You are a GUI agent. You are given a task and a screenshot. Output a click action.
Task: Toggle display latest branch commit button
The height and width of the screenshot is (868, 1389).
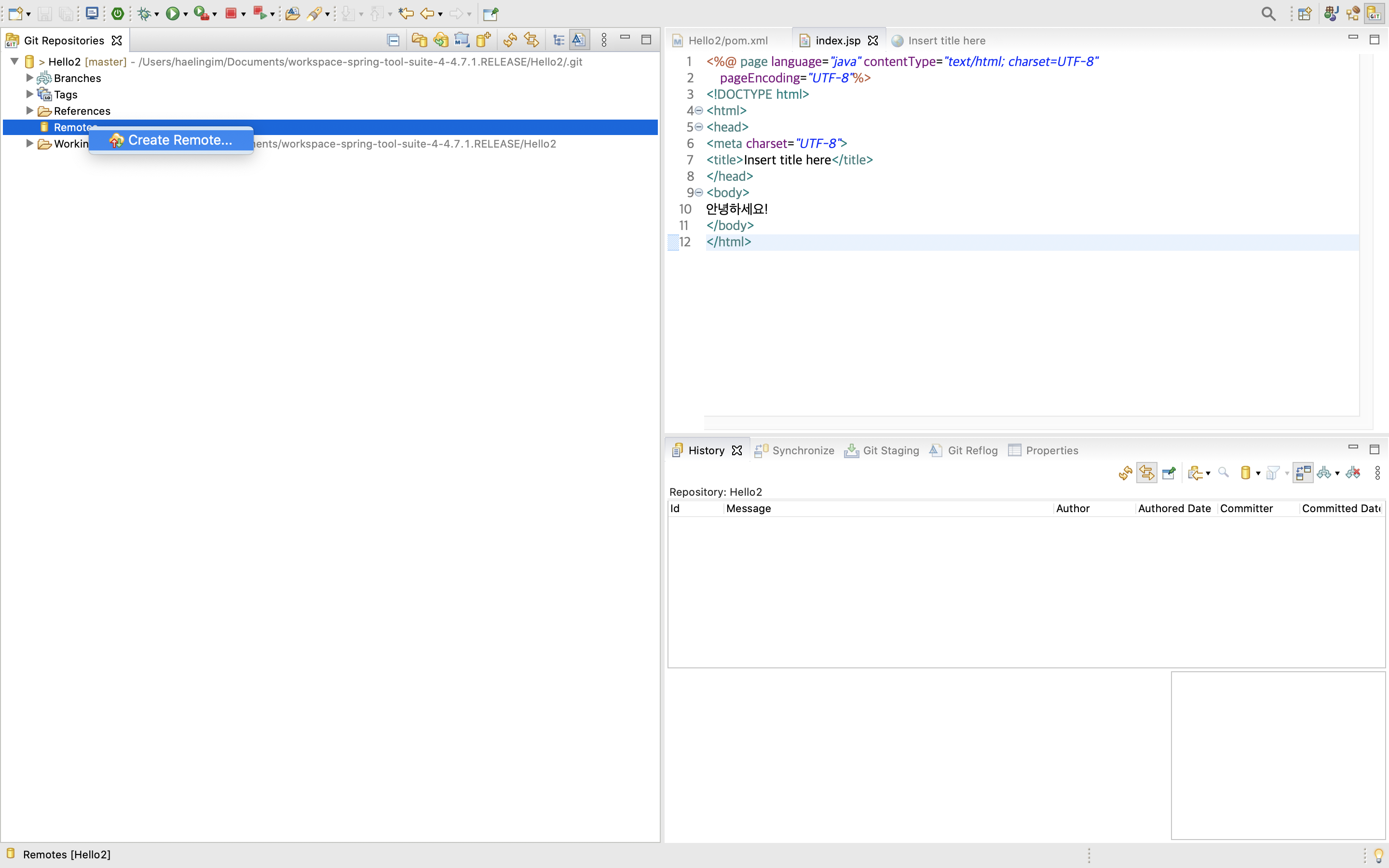coord(579,40)
